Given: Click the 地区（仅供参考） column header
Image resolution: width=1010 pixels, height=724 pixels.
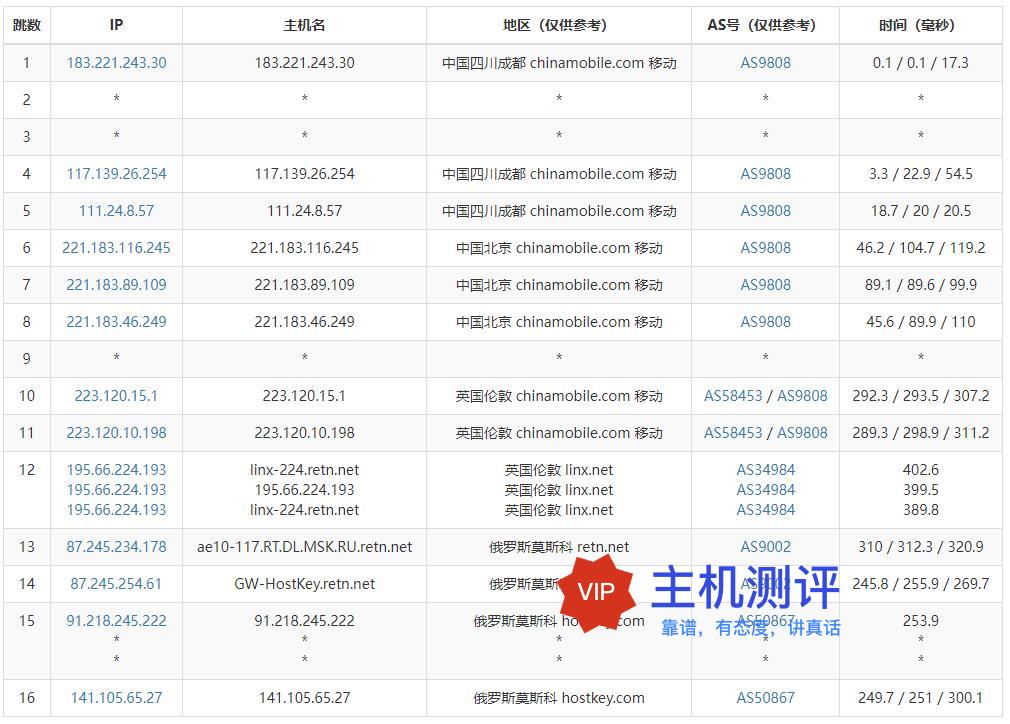Looking at the screenshot, I should 558,25.
